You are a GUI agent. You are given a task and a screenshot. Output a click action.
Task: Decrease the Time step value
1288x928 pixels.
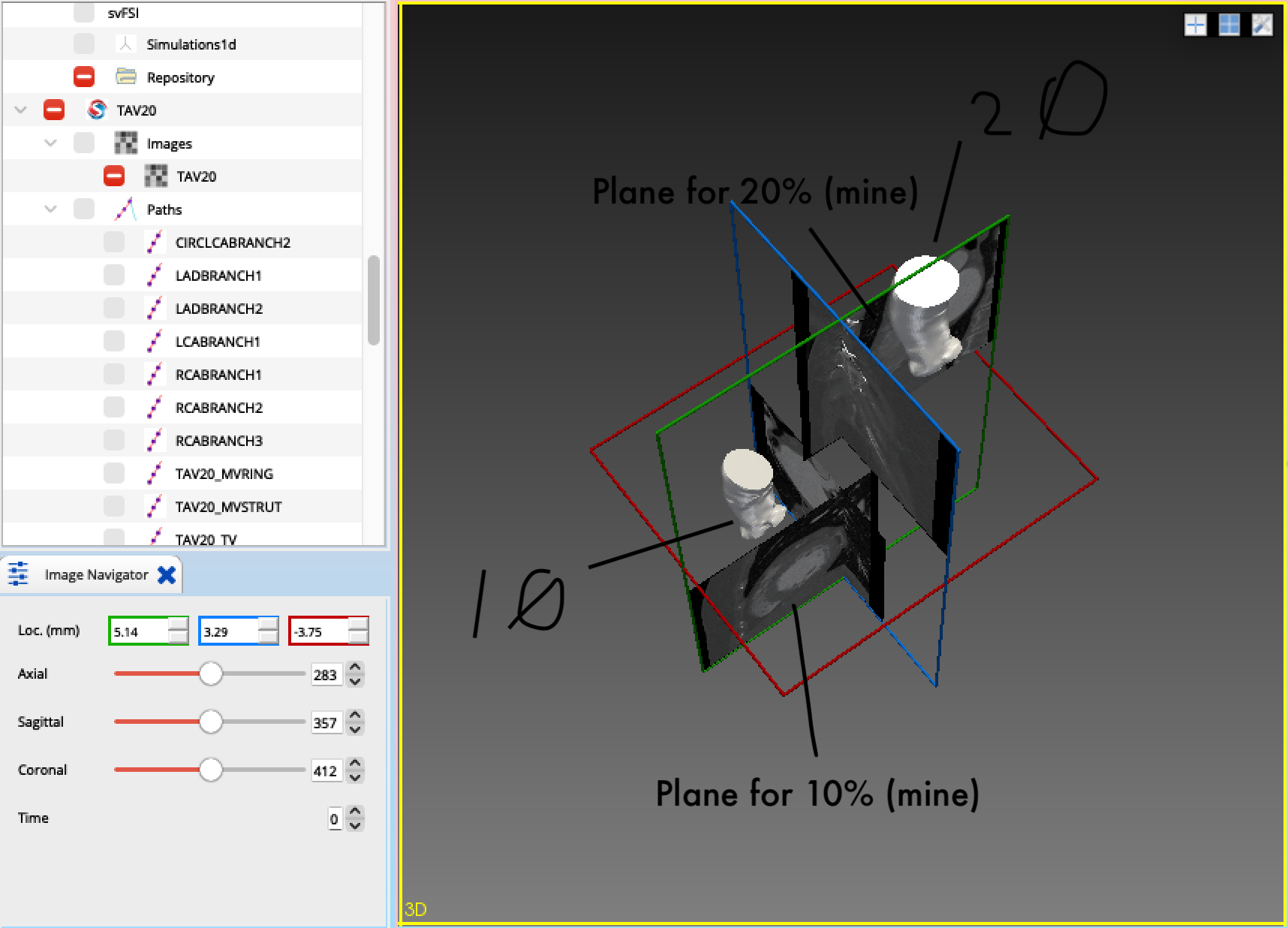[356, 825]
